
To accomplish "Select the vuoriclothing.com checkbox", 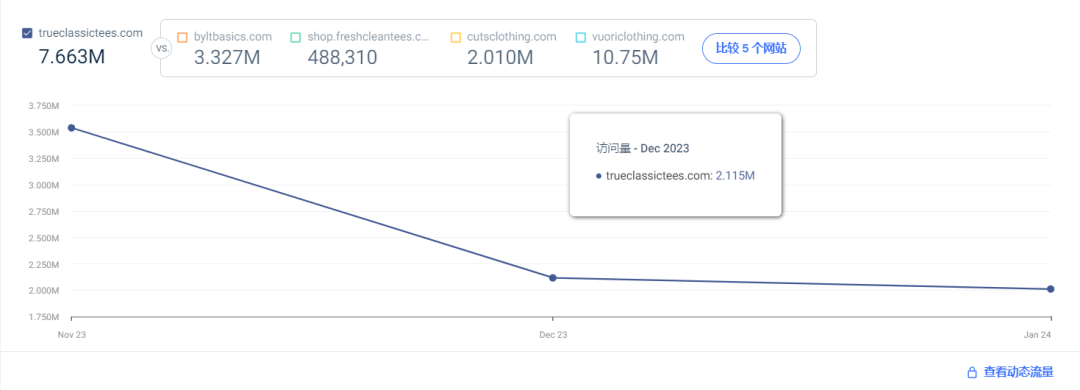I will pyautogui.click(x=581, y=37).
